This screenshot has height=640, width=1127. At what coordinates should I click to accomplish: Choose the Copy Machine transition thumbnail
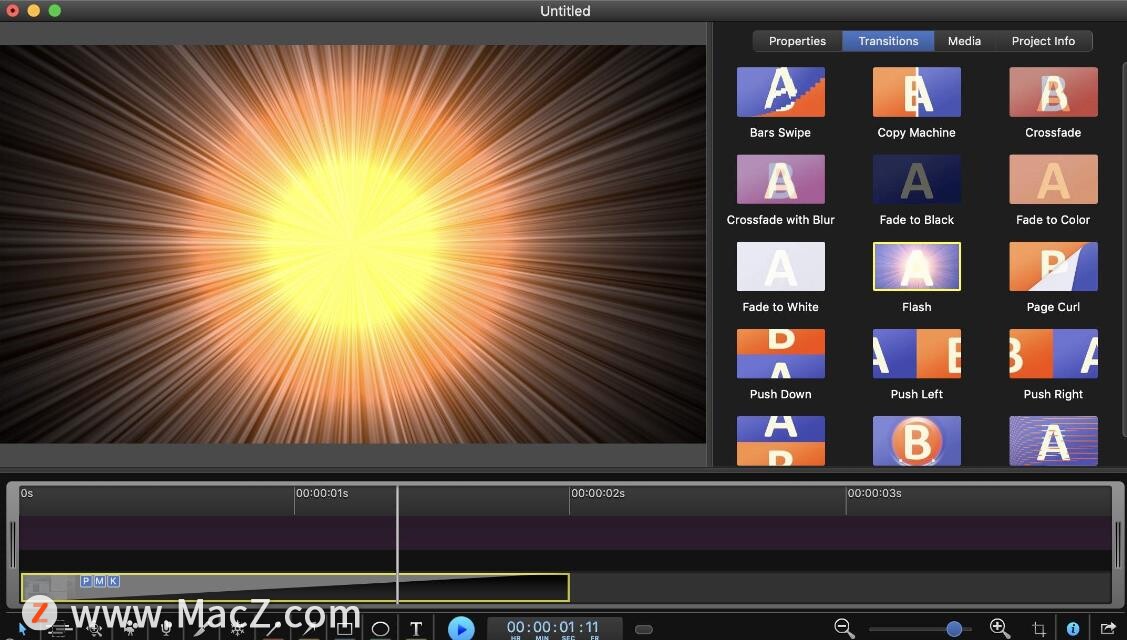[x=916, y=92]
